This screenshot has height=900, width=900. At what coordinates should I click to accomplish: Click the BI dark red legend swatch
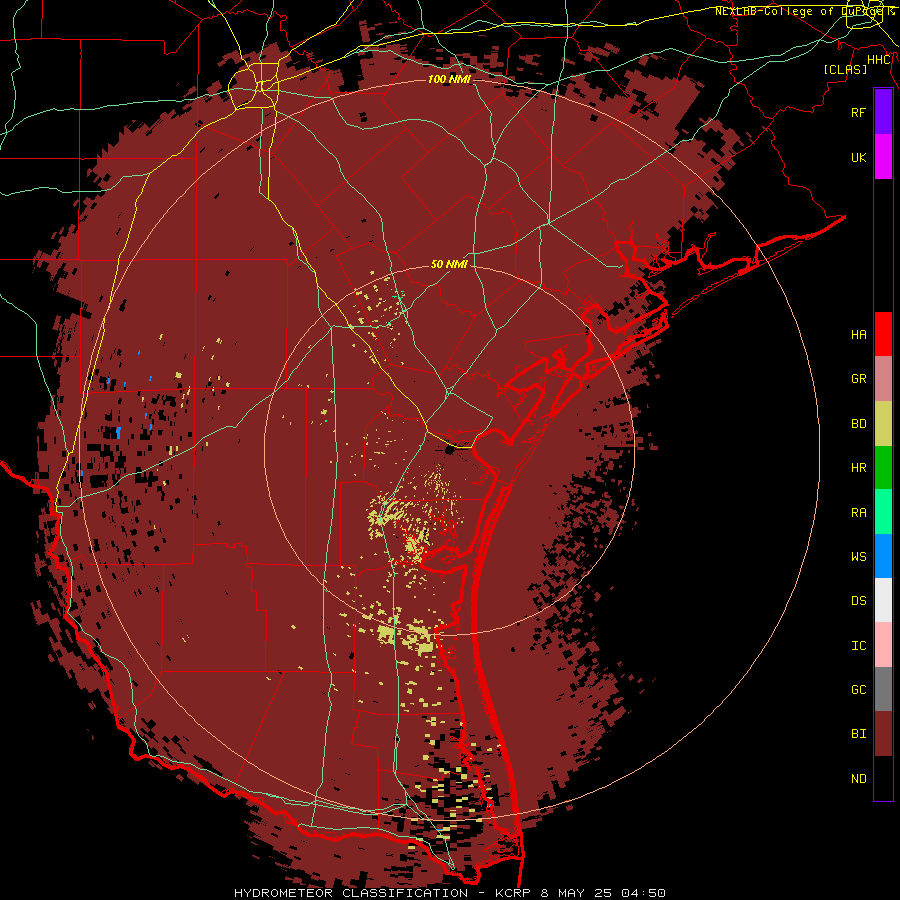(883, 734)
